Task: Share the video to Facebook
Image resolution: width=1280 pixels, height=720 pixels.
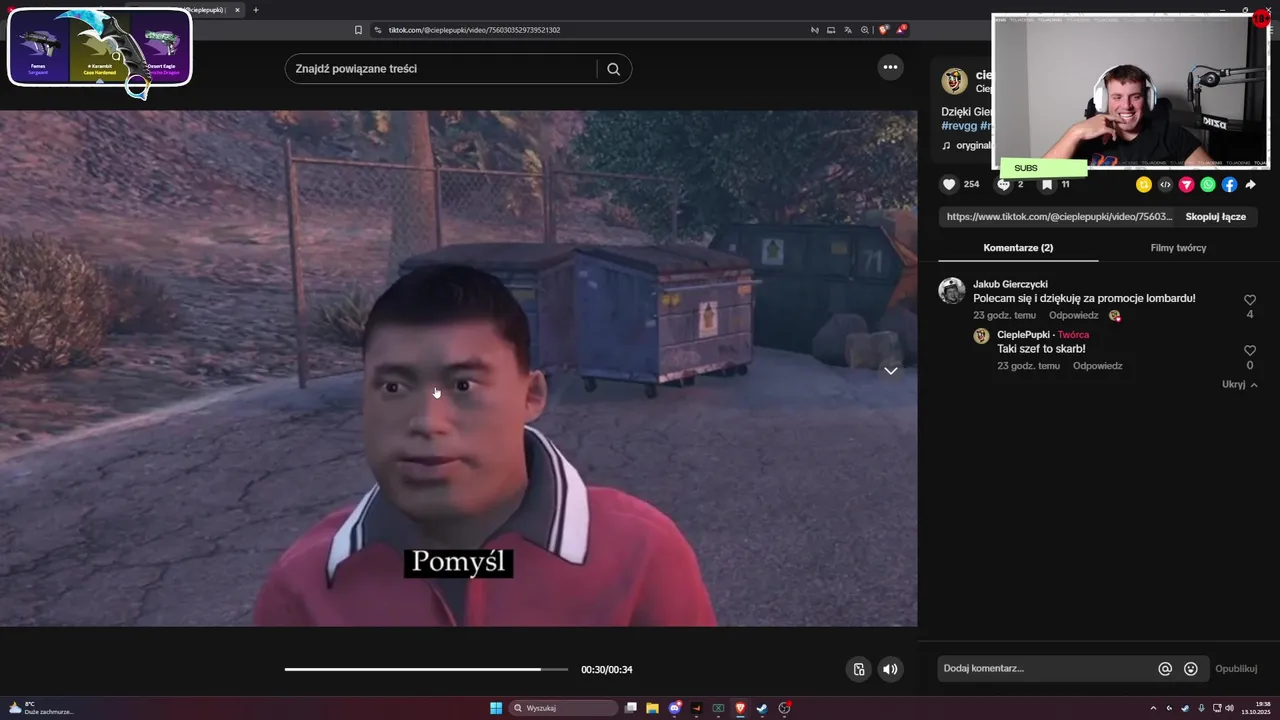Action: point(1229,185)
